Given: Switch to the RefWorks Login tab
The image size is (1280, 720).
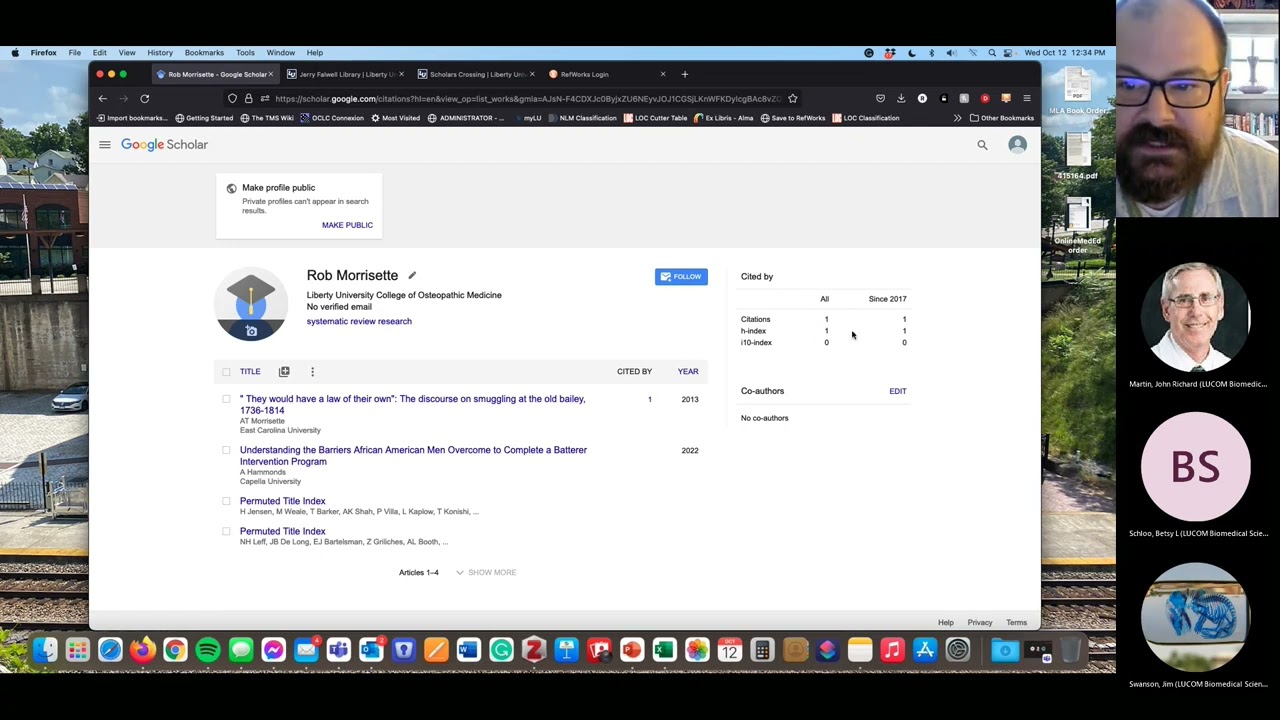Looking at the screenshot, I should tap(606, 74).
